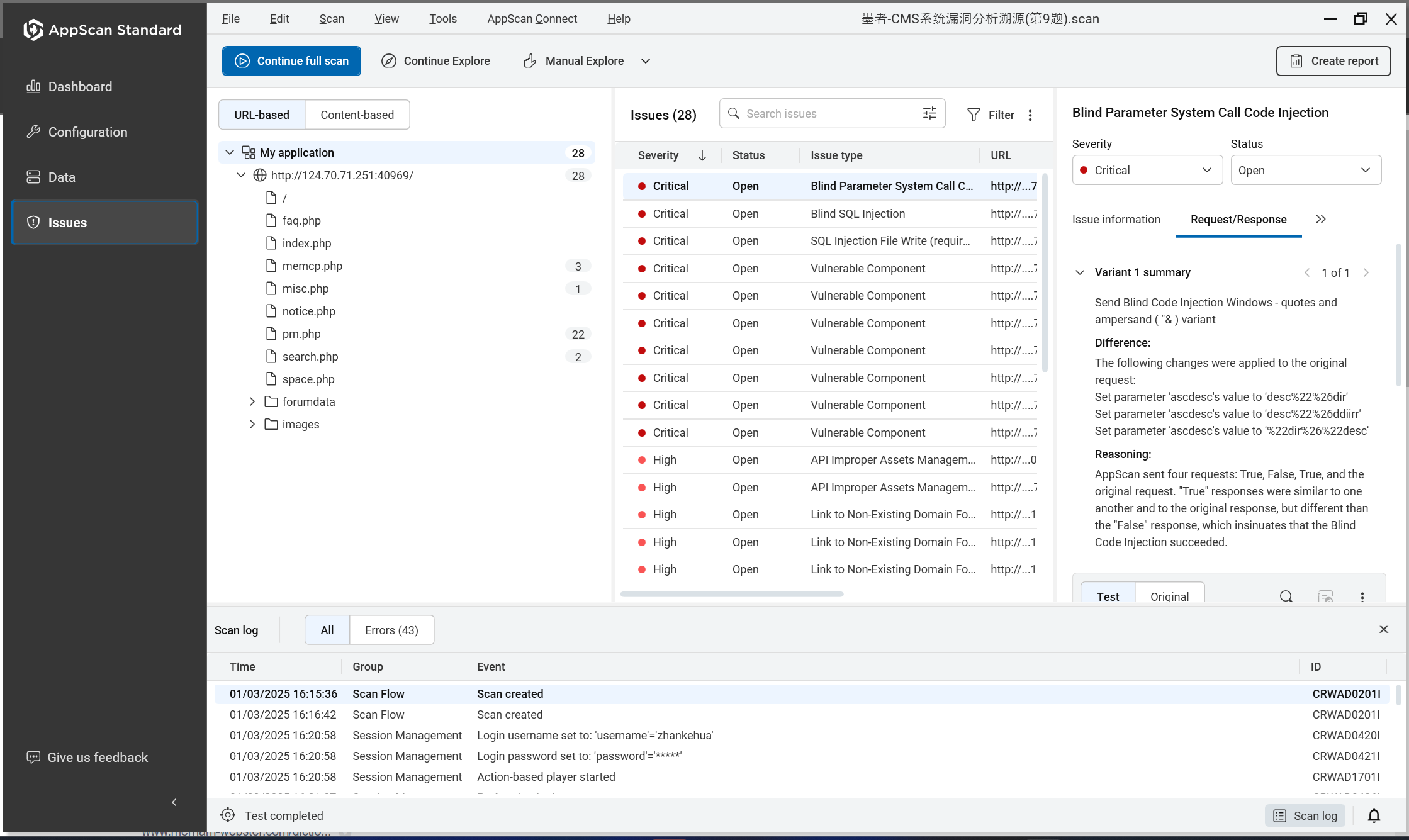
Task: Switch to the Issue information tab
Action: click(1116, 219)
